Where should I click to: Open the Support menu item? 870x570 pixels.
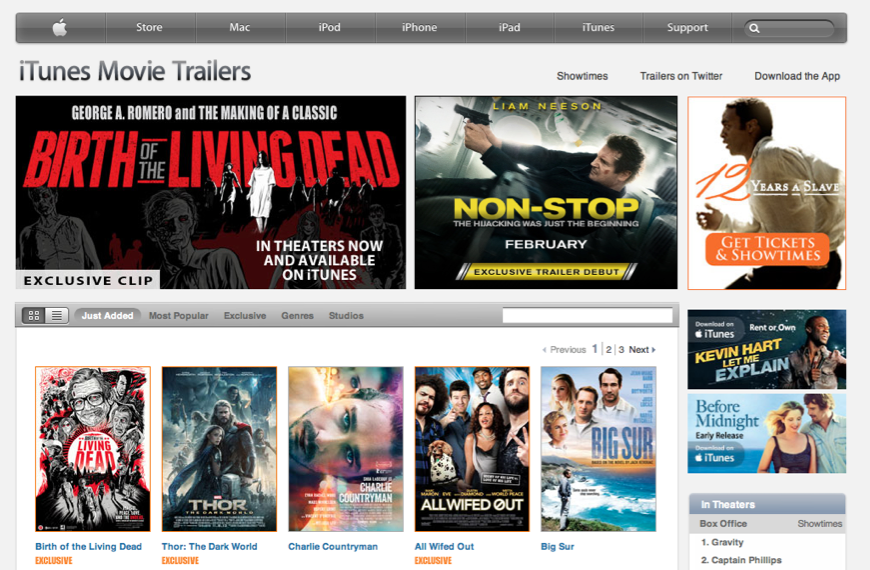tap(687, 27)
